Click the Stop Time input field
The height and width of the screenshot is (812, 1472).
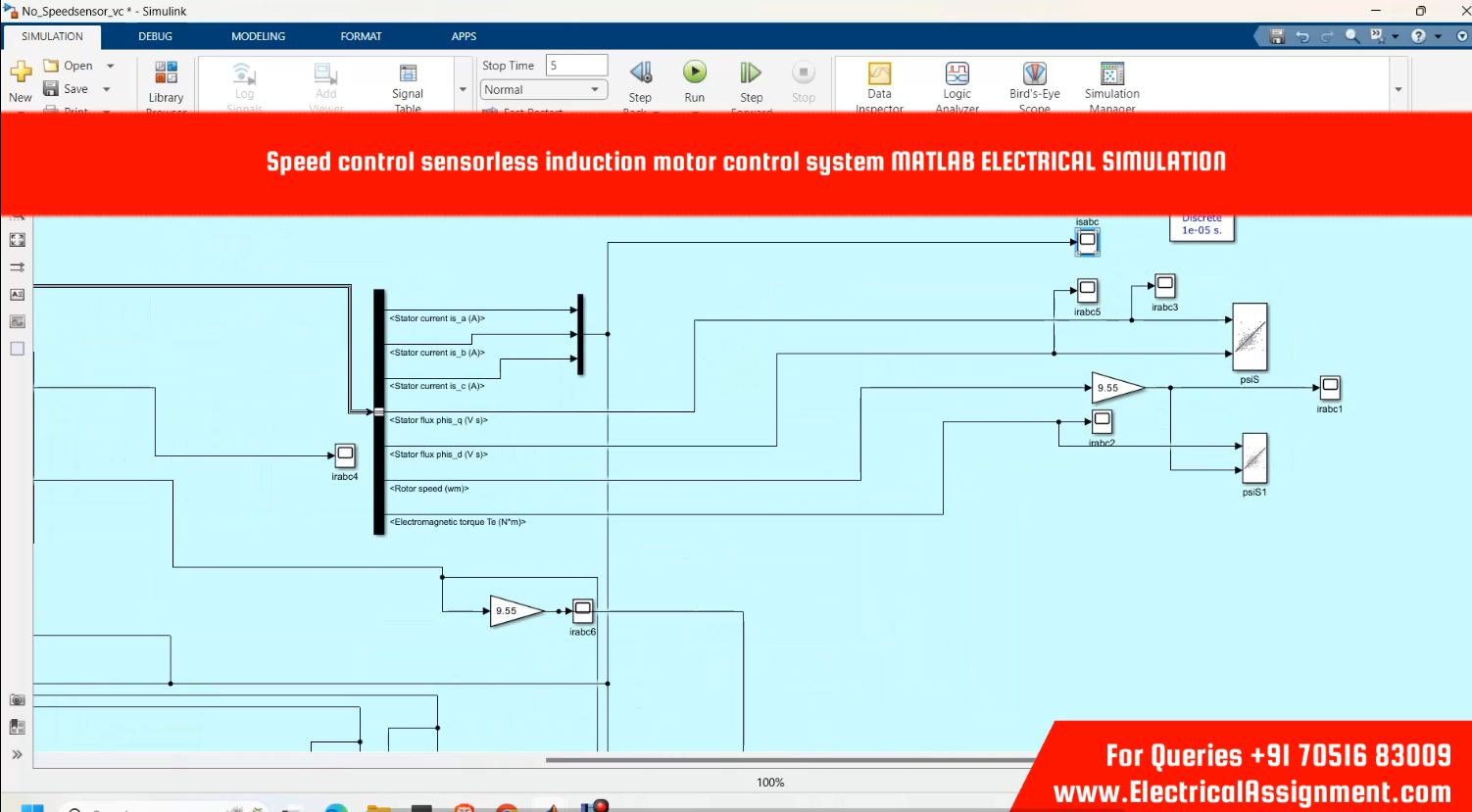point(576,66)
